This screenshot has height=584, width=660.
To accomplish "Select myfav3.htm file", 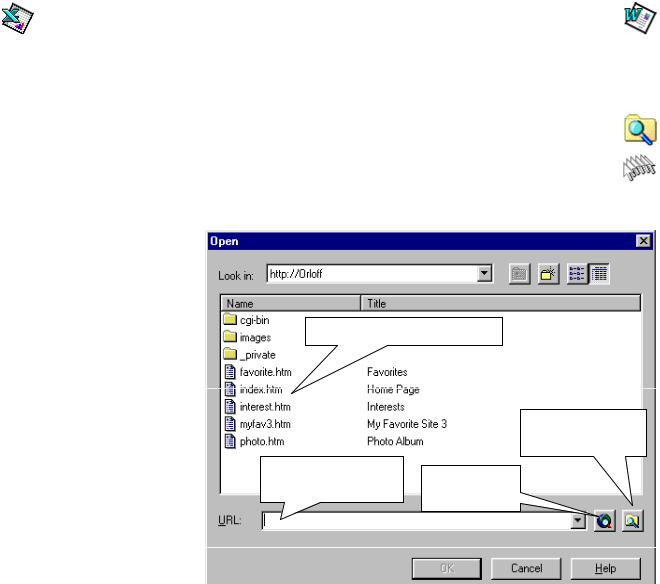I will [265, 424].
